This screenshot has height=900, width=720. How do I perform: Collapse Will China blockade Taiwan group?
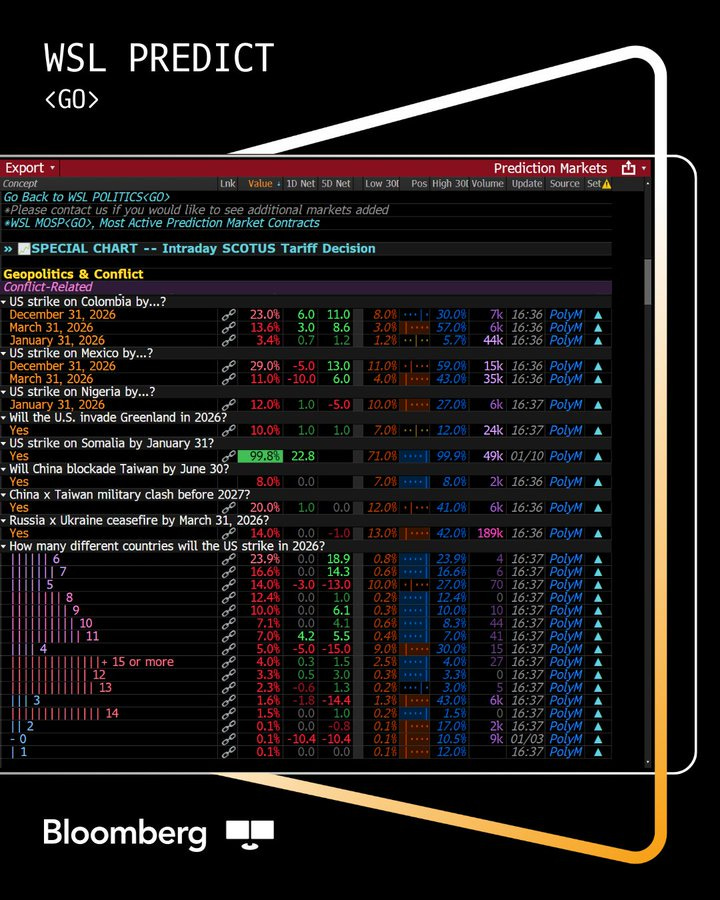(x=4, y=470)
